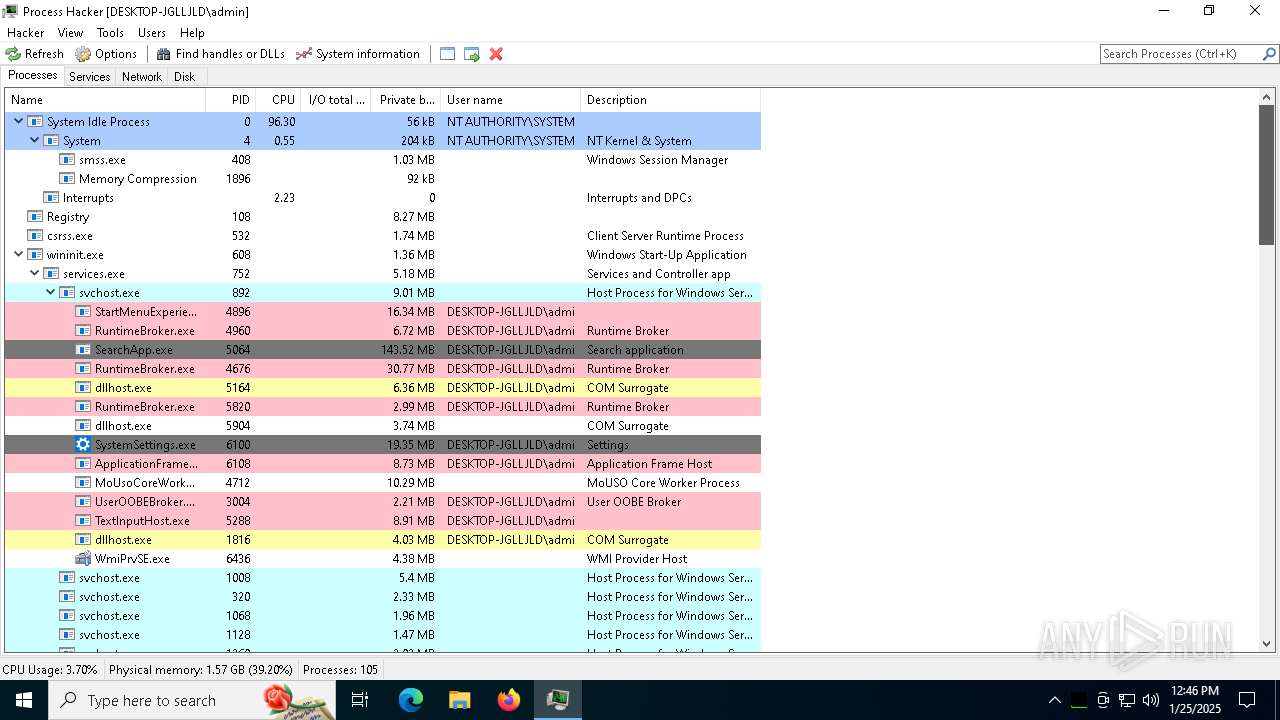Click the SearchApp.exe process icon
Screen dimensions: 1280x720
(83, 350)
